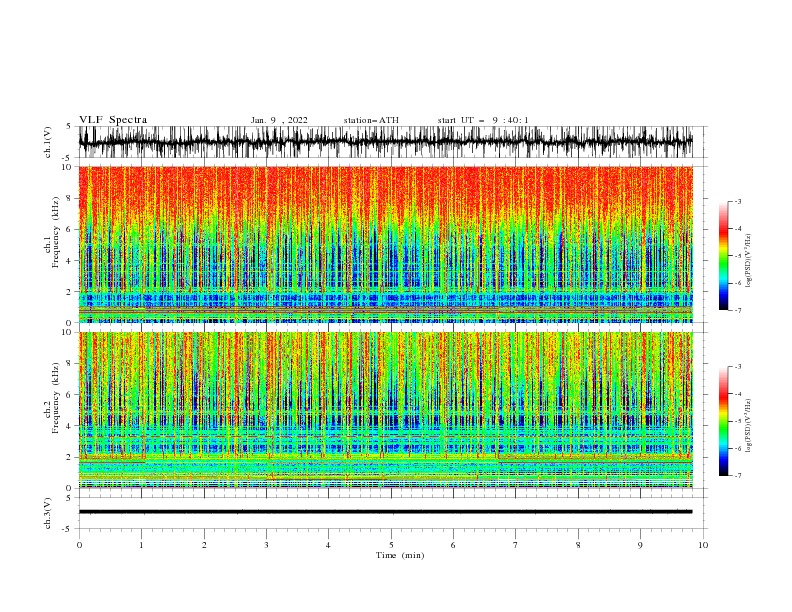792x612 pixels.
Task: Click the "6" minute tick on time axis
Action: tap(453, 545)
